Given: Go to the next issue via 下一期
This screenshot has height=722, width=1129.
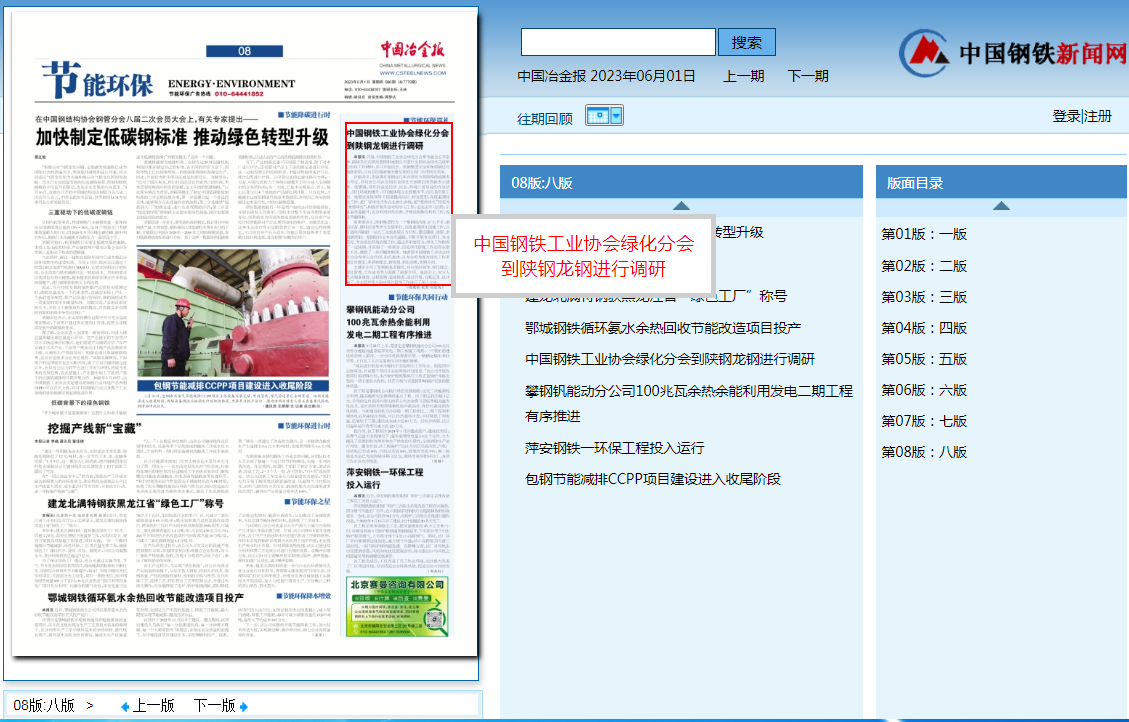Looking at the screenshot, I should pyautogui.click(x=808, y=75).
